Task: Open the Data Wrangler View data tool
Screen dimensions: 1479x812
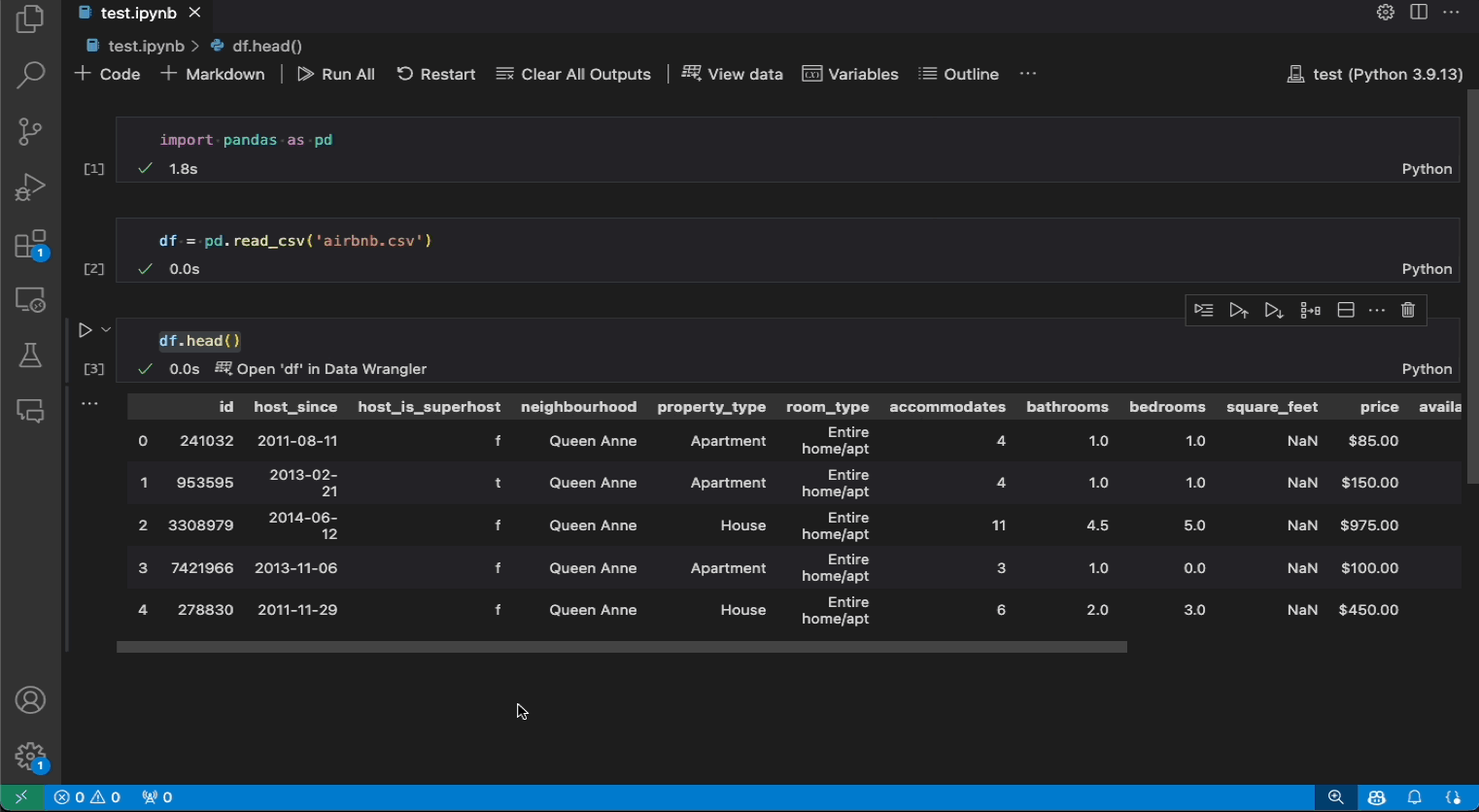Action: [x=733, y=73]
